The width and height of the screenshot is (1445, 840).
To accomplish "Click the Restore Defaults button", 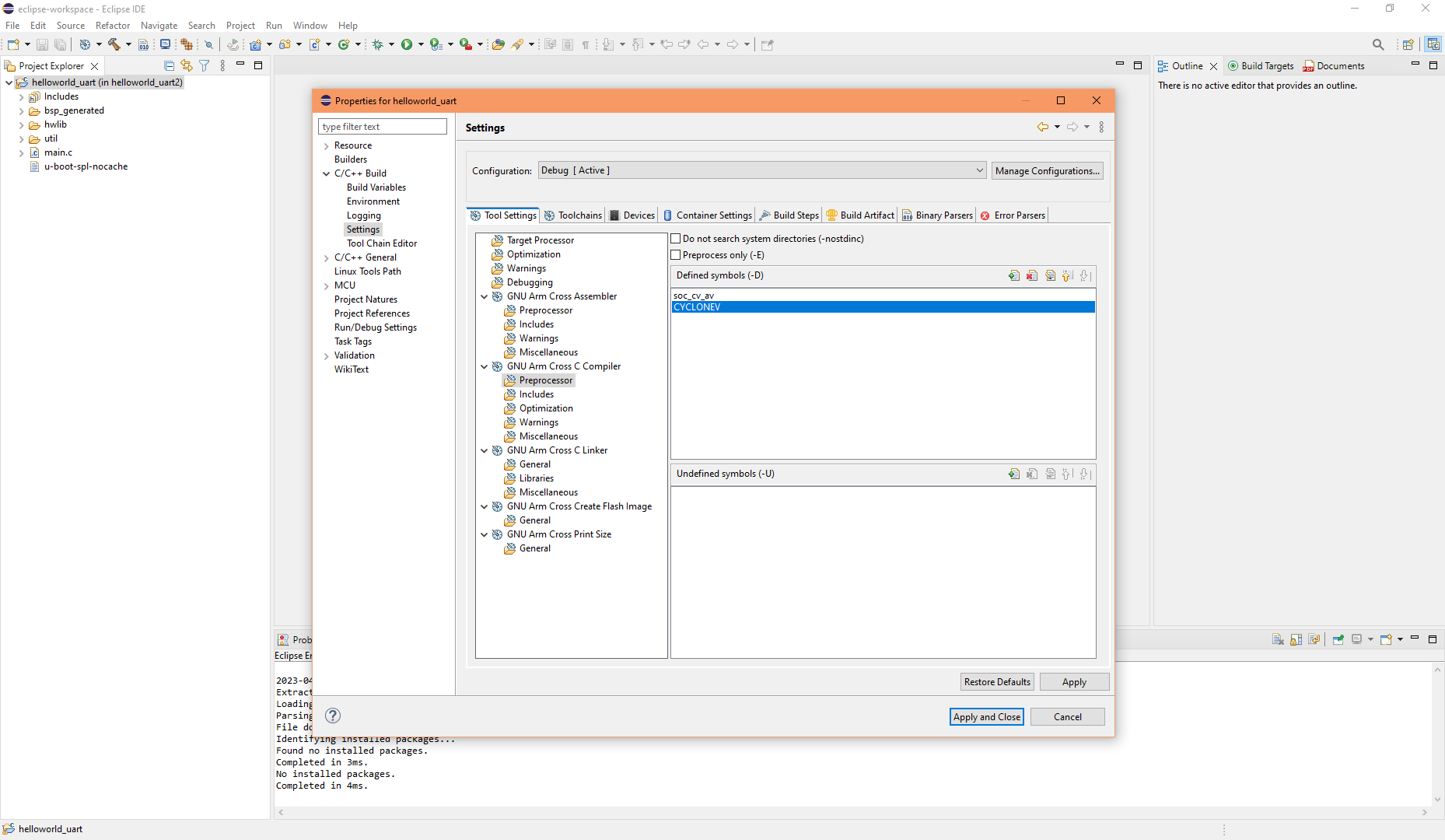I will pos(997,681).
